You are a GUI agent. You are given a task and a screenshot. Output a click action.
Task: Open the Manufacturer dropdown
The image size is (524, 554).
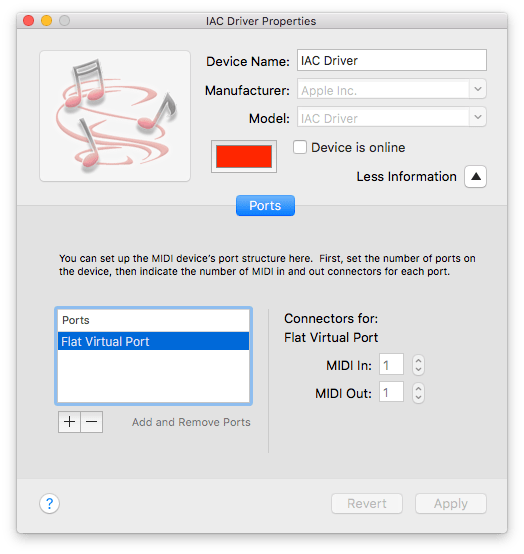coord(478,89)
